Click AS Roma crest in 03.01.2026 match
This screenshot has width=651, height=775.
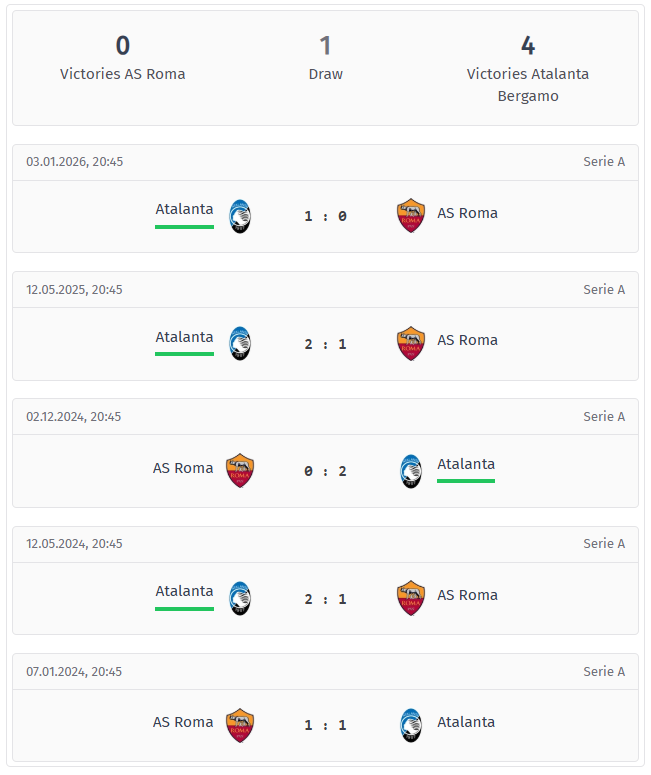coord(410,216)
